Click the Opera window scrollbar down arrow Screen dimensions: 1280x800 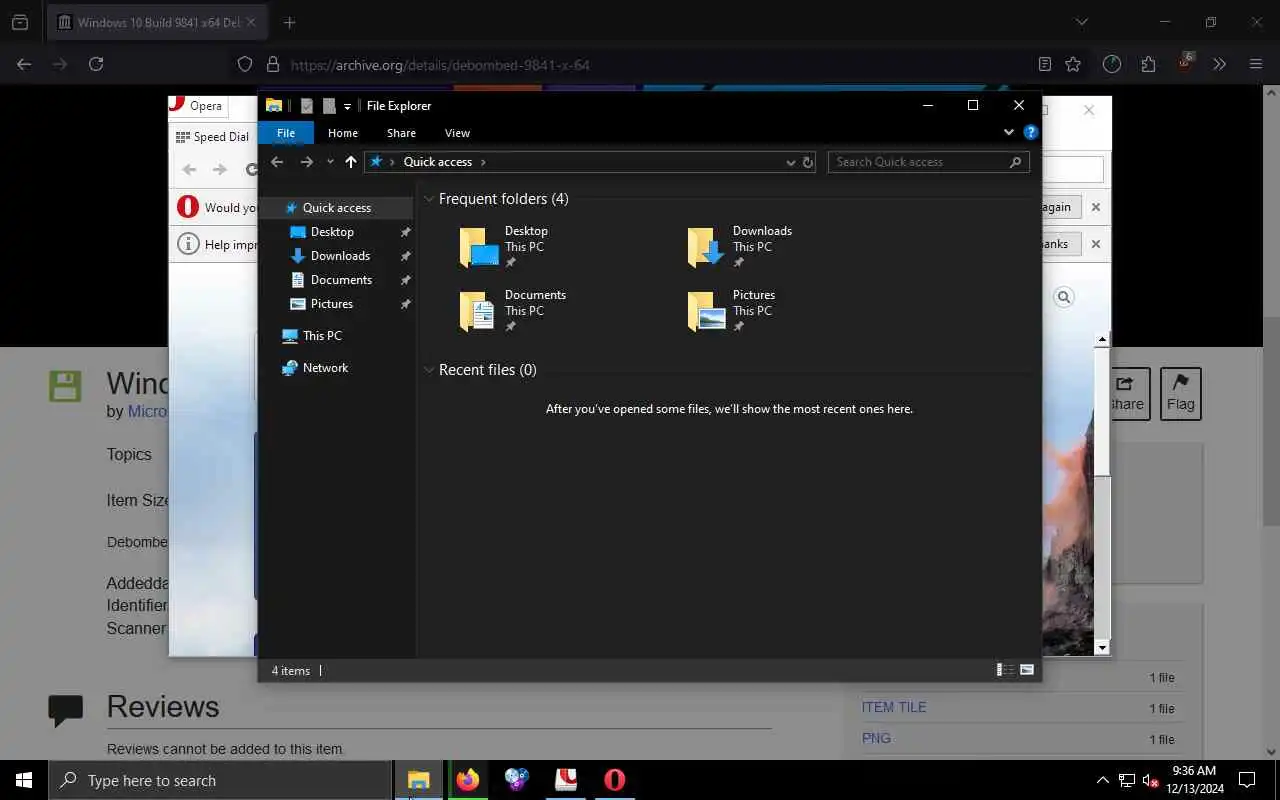click(x=1102, y=648)
